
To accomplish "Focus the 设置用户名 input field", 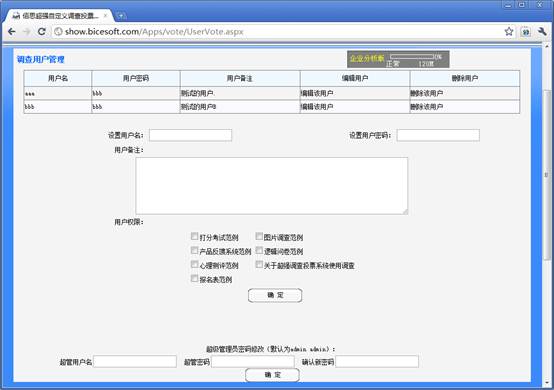I will [x=190, y=135].
